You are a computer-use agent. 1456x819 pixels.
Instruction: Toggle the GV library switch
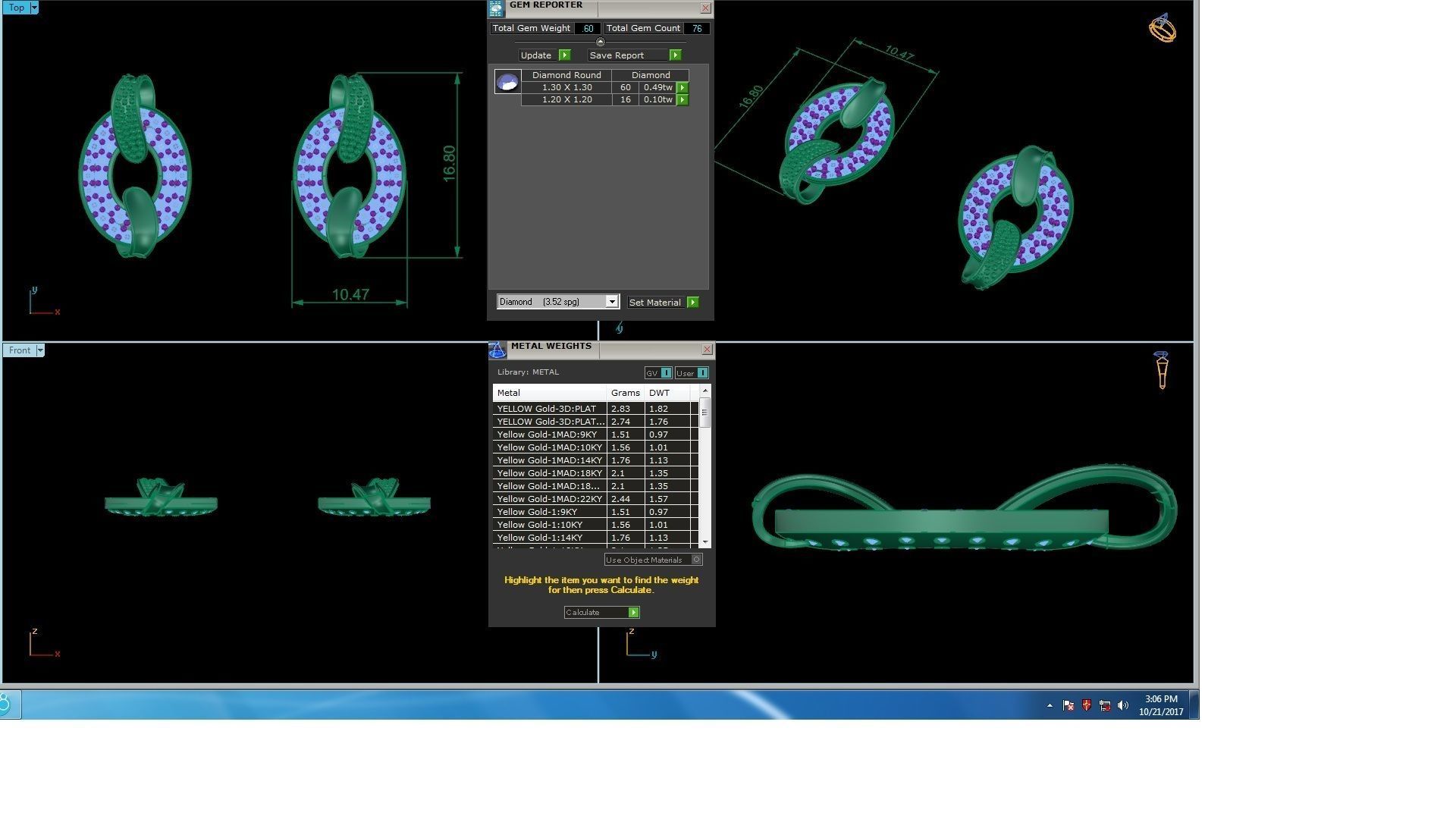tap(665, 373)
